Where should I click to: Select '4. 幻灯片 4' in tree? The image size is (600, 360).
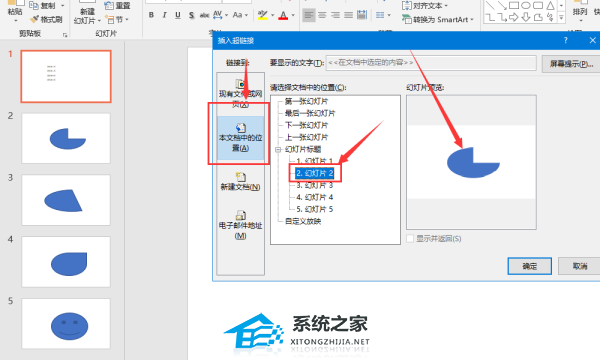tap(315, 197)
